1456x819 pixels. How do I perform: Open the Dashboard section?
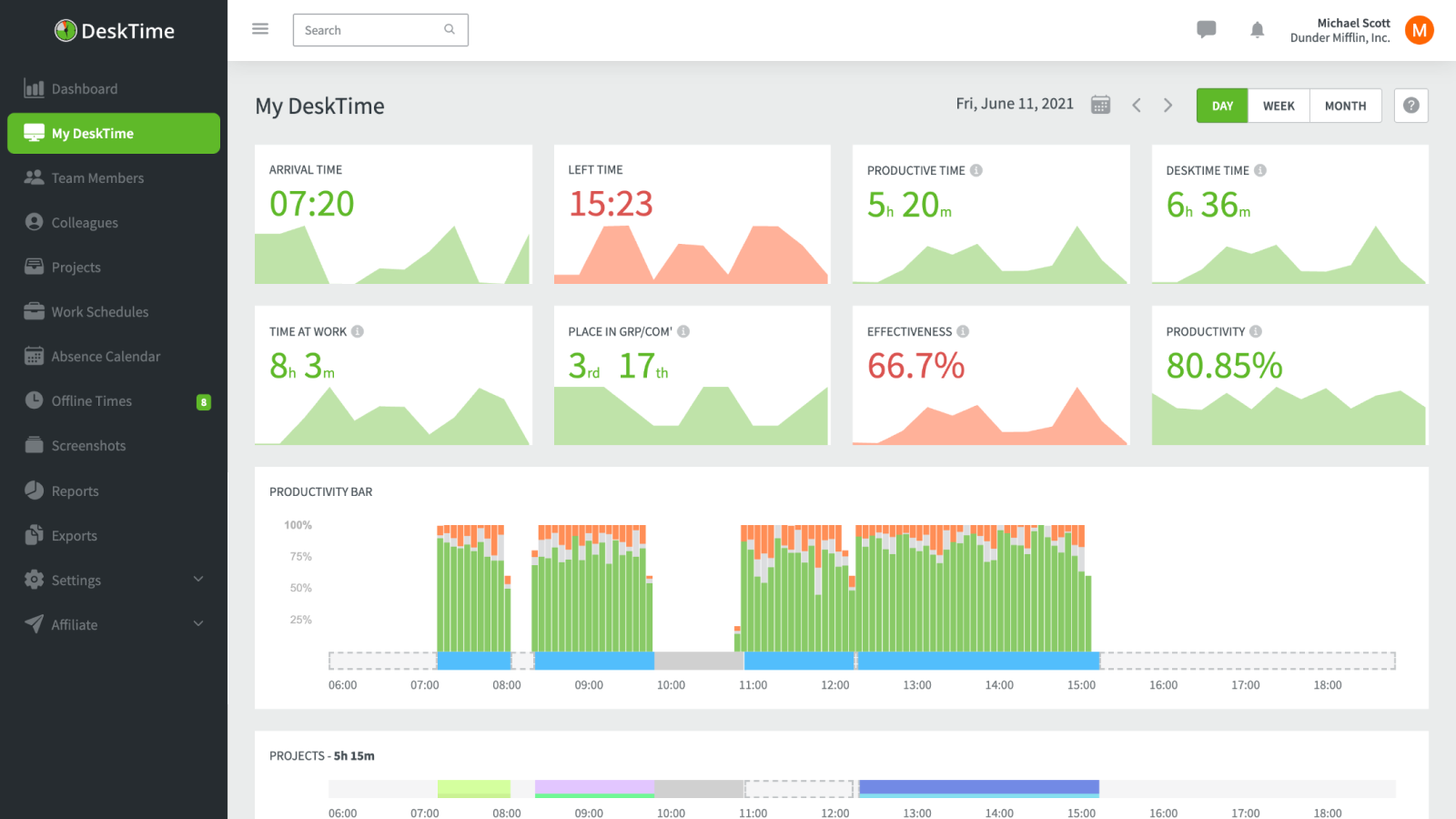(85, 88)
